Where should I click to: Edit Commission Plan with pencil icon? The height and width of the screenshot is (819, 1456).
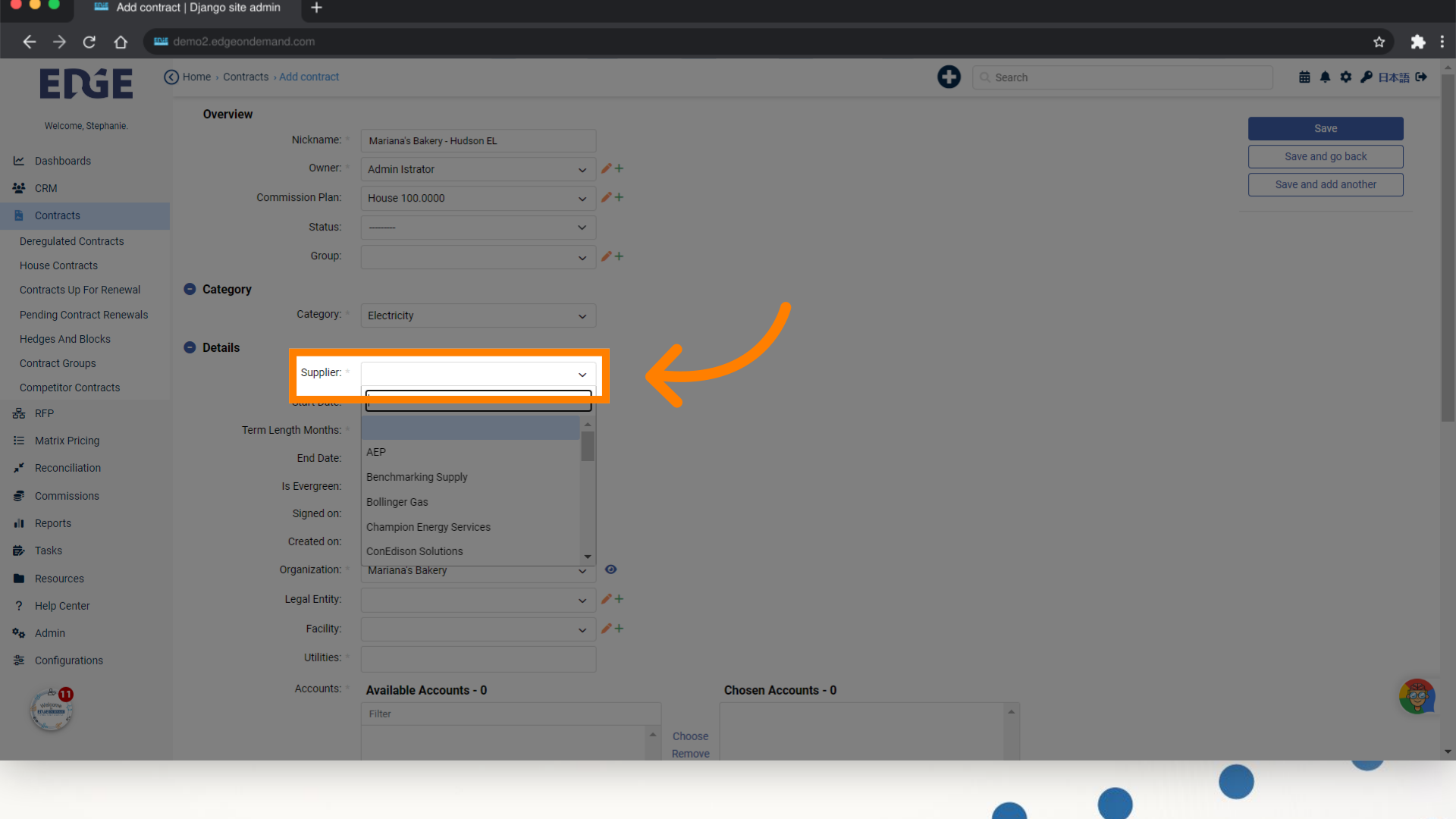pos(606,197)
